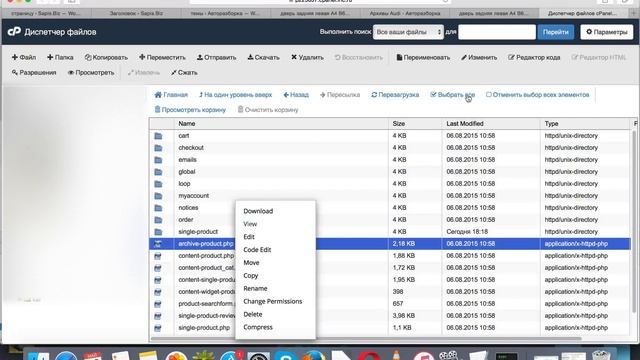This screenshot has height=360, width=640.
Task: Click the loop folder icon
Action: [x=158, y=184]
